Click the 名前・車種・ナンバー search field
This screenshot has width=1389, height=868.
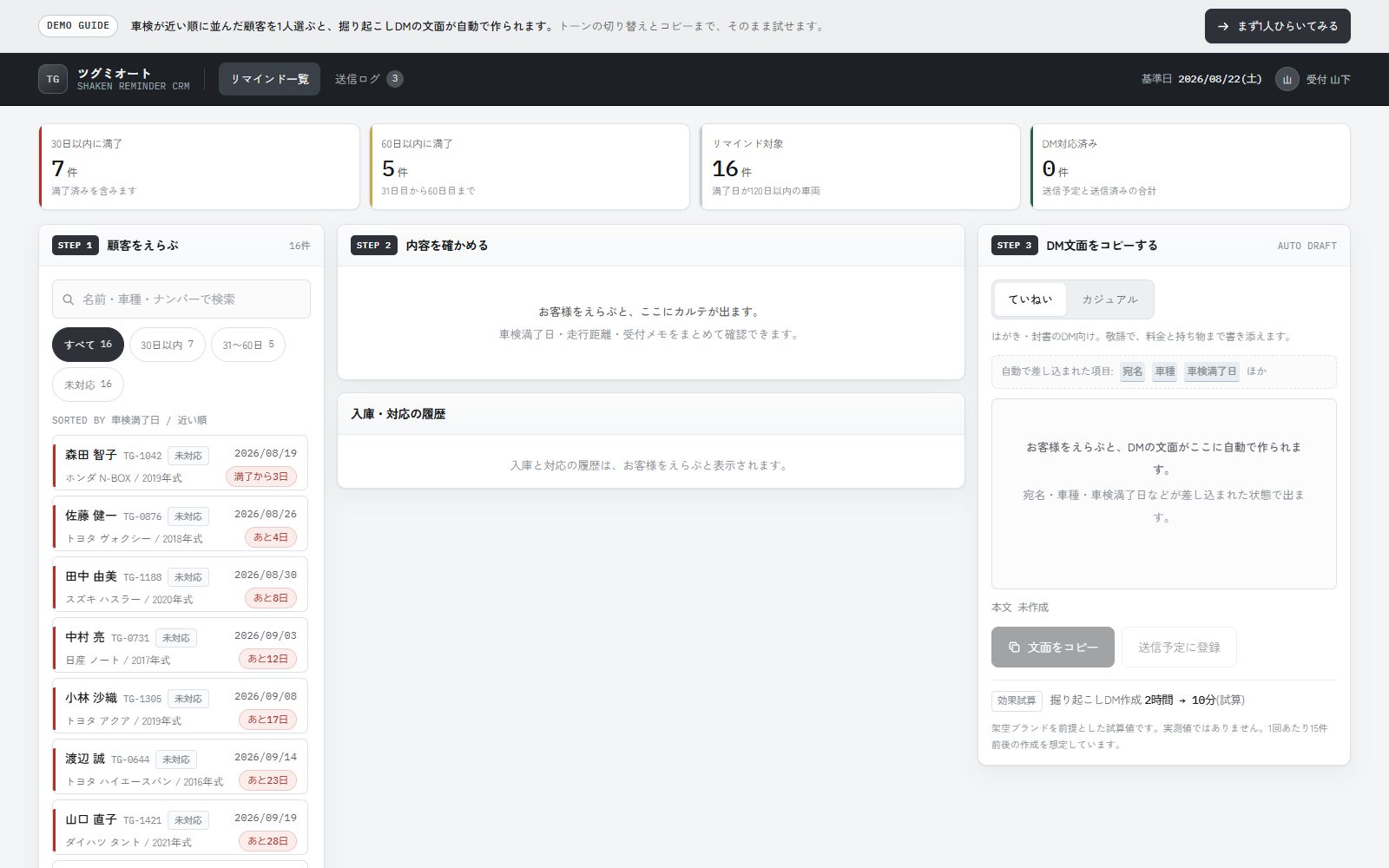pos(181,299)
